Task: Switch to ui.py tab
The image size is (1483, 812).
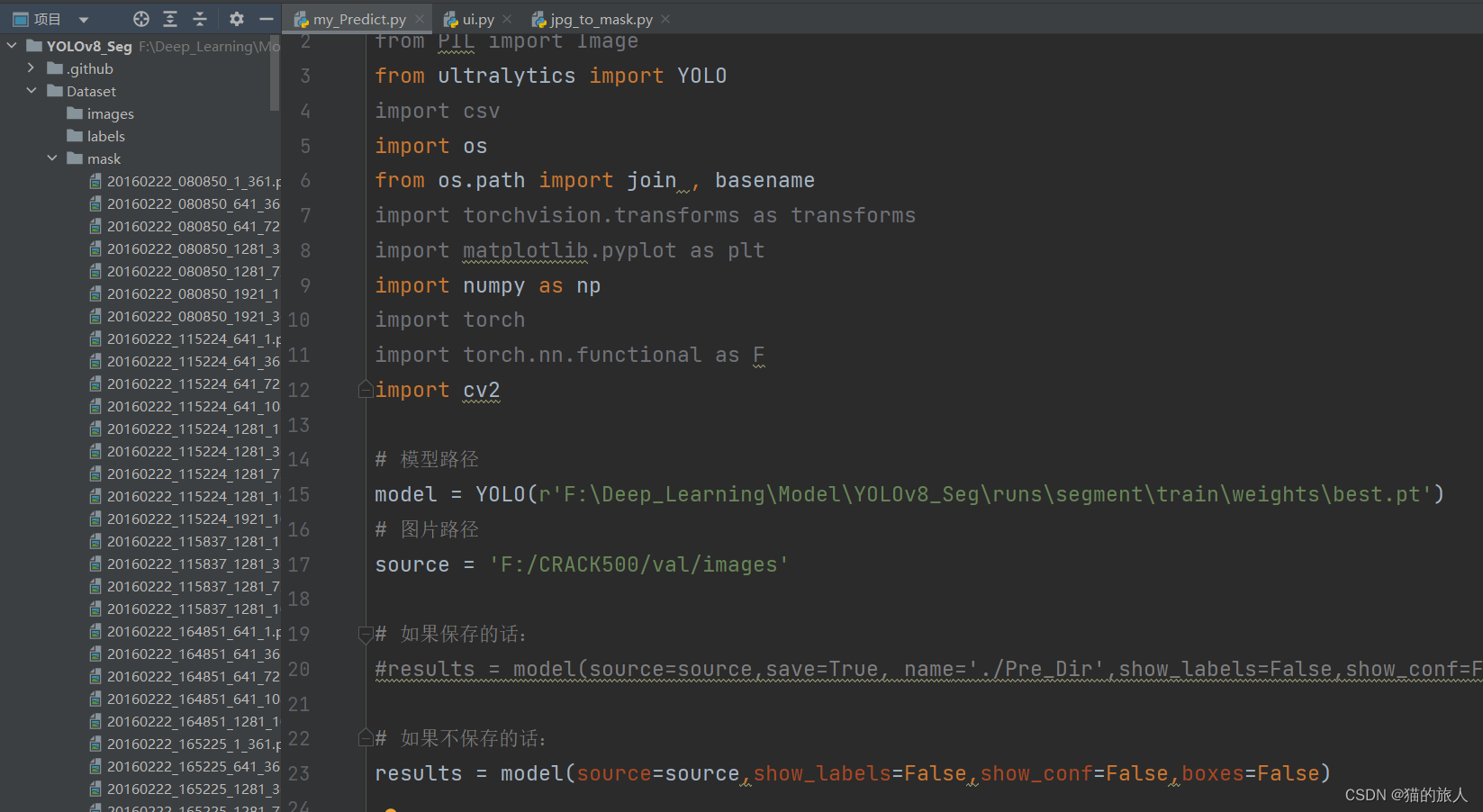Action: [x=478, y=19]
